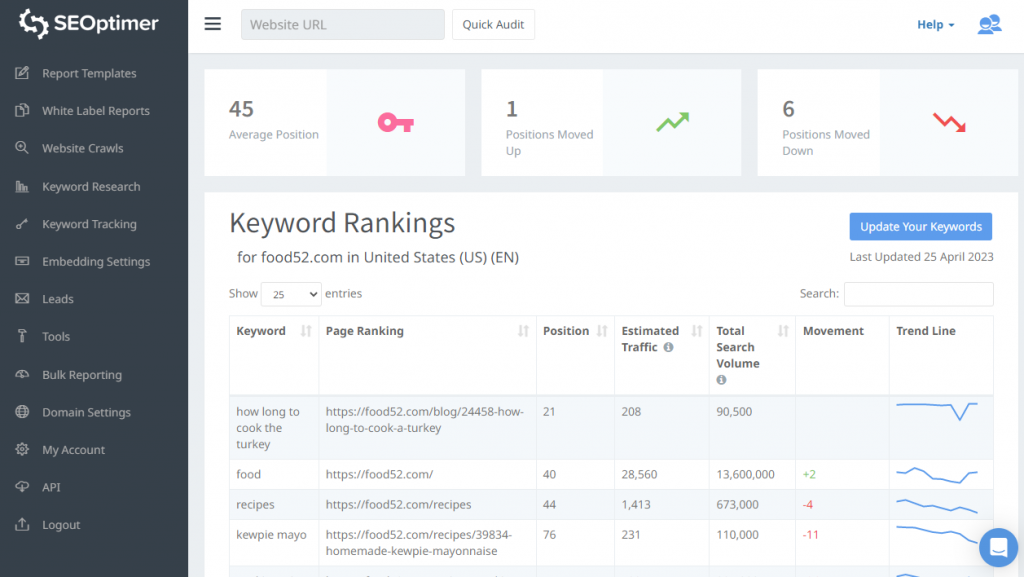The height and width of the screenshot is (577, 1024).
Task: Open the entries per page dropdown
Action: click(x=290, y=294)
